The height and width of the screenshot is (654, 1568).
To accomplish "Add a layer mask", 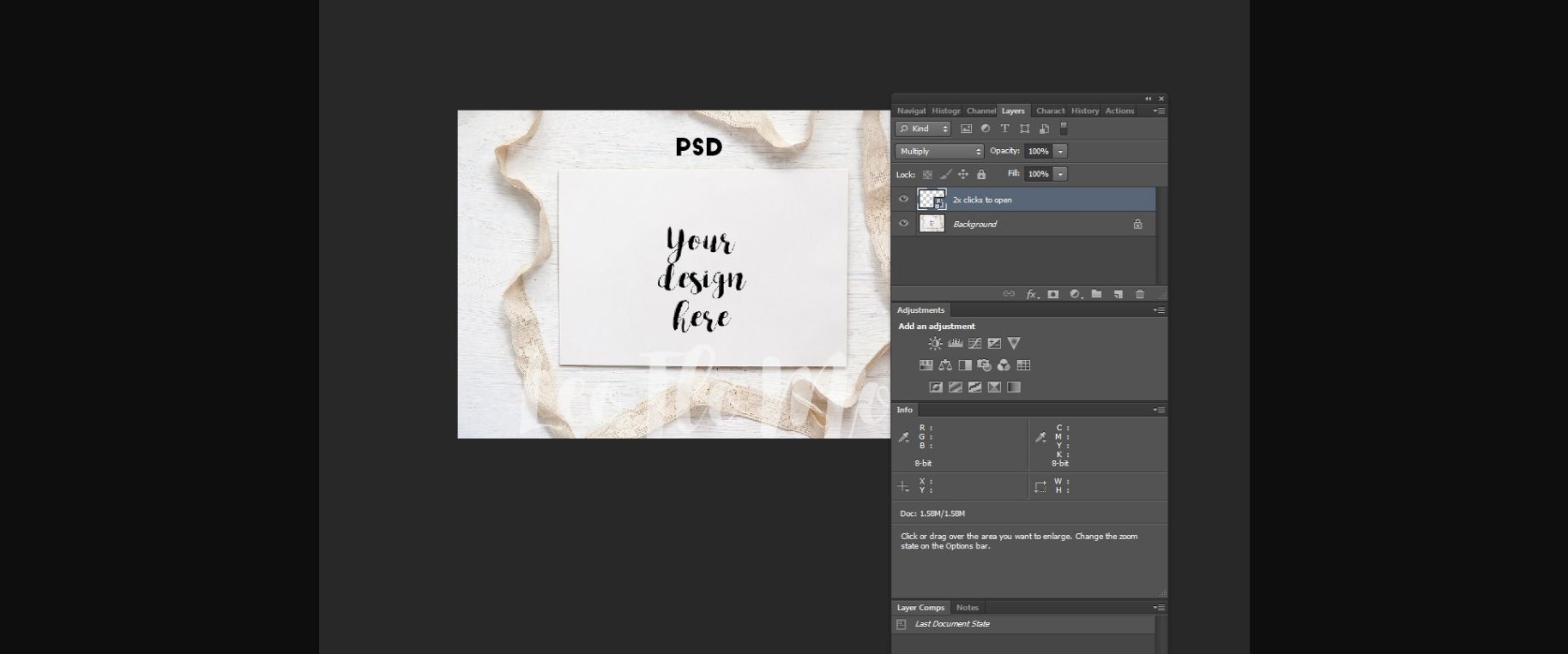I will [1053, 294].
